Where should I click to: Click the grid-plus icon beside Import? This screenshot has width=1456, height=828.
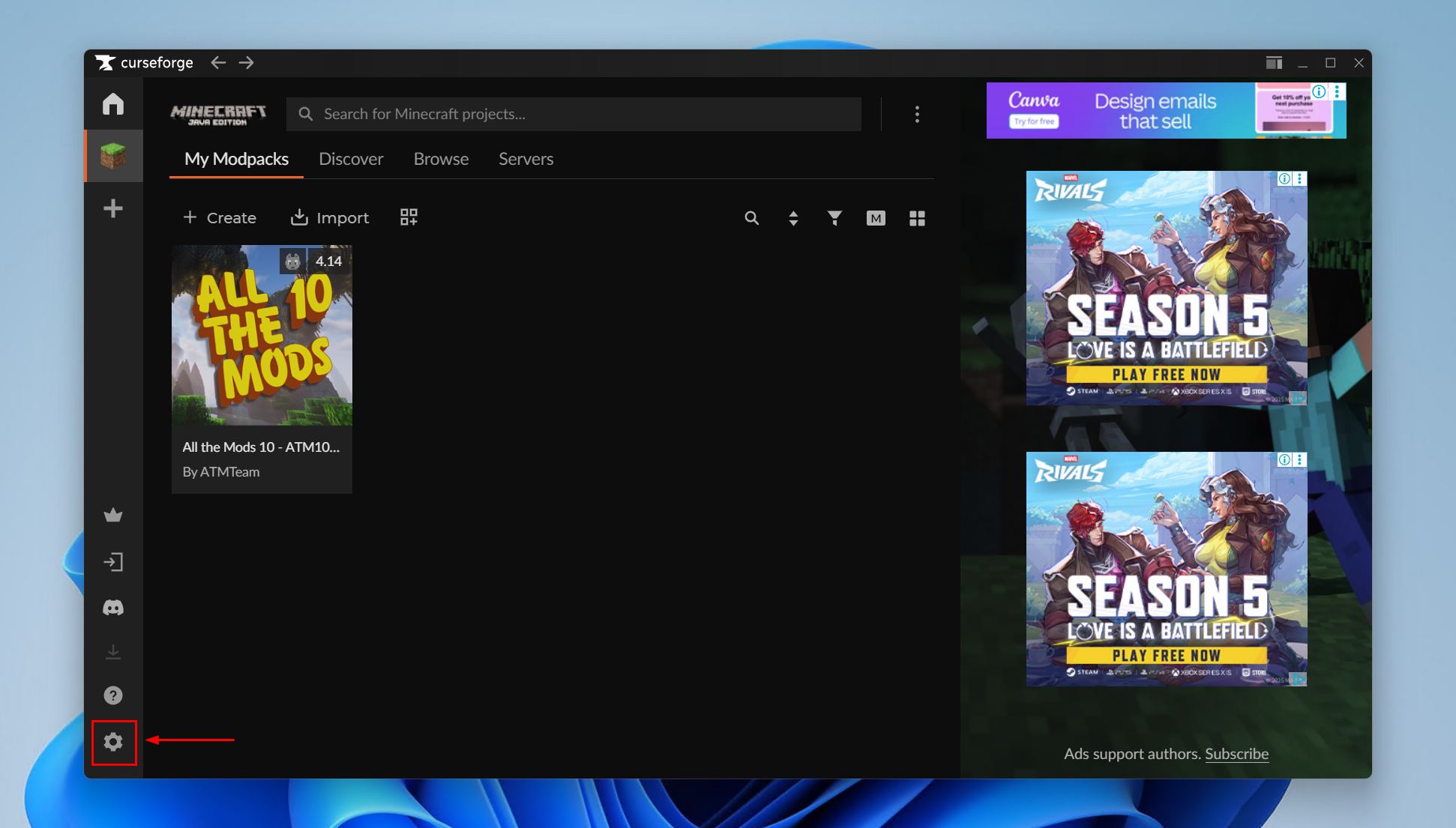pyautogui.click(x=409, y=217)
